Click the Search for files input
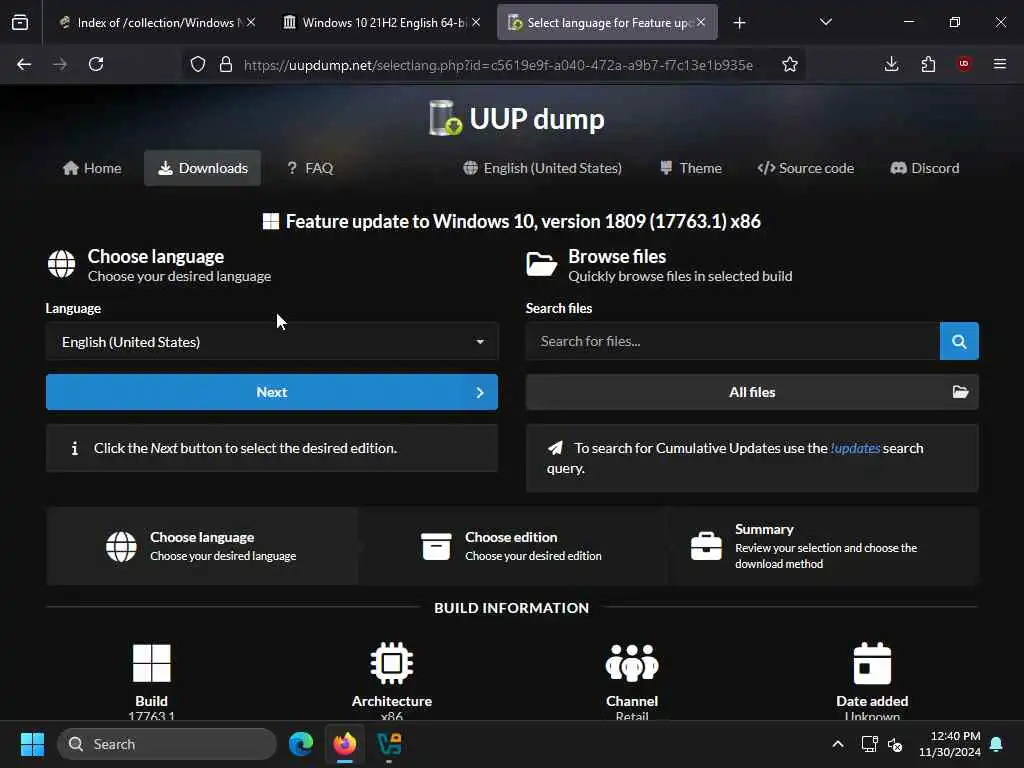 coord(733,341)
